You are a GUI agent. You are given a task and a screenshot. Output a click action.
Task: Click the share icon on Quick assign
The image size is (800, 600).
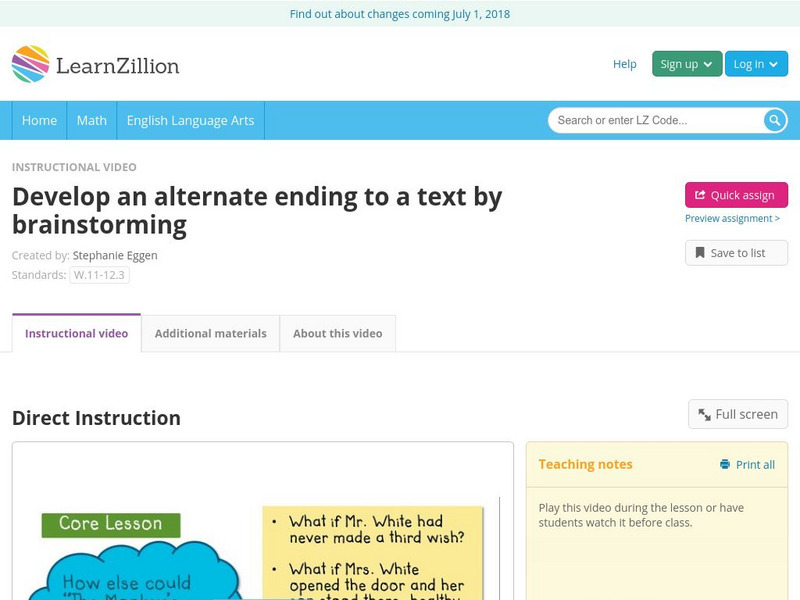(x=699, y=195)
